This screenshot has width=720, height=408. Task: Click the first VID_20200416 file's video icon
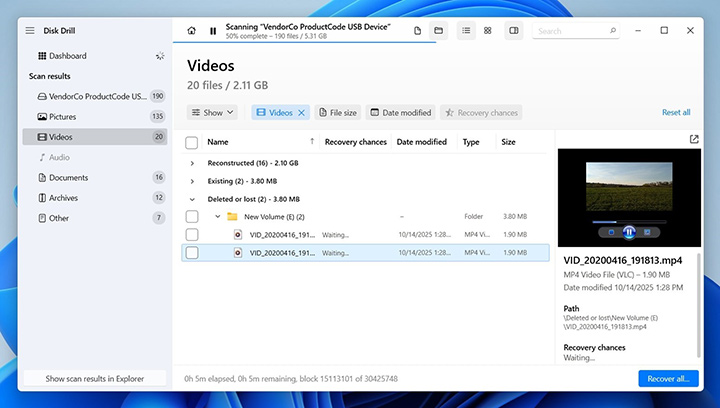tap(238, 235)
